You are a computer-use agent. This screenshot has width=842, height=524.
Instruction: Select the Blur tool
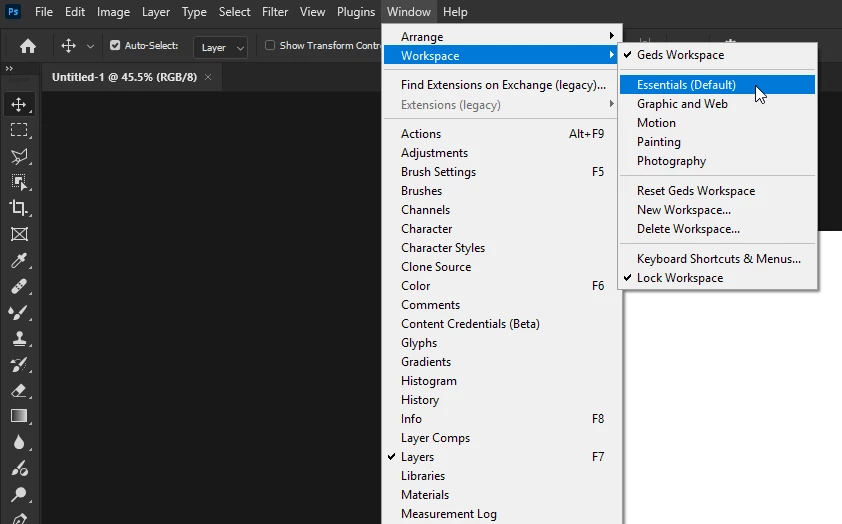coord(19,442)
